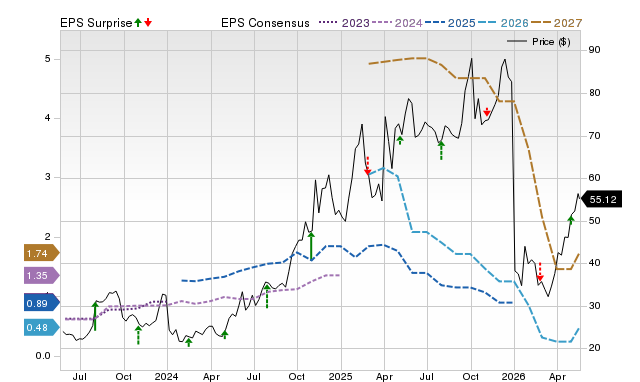
Task: Click the Price ($) legend entry
Action: pos(539,42)
